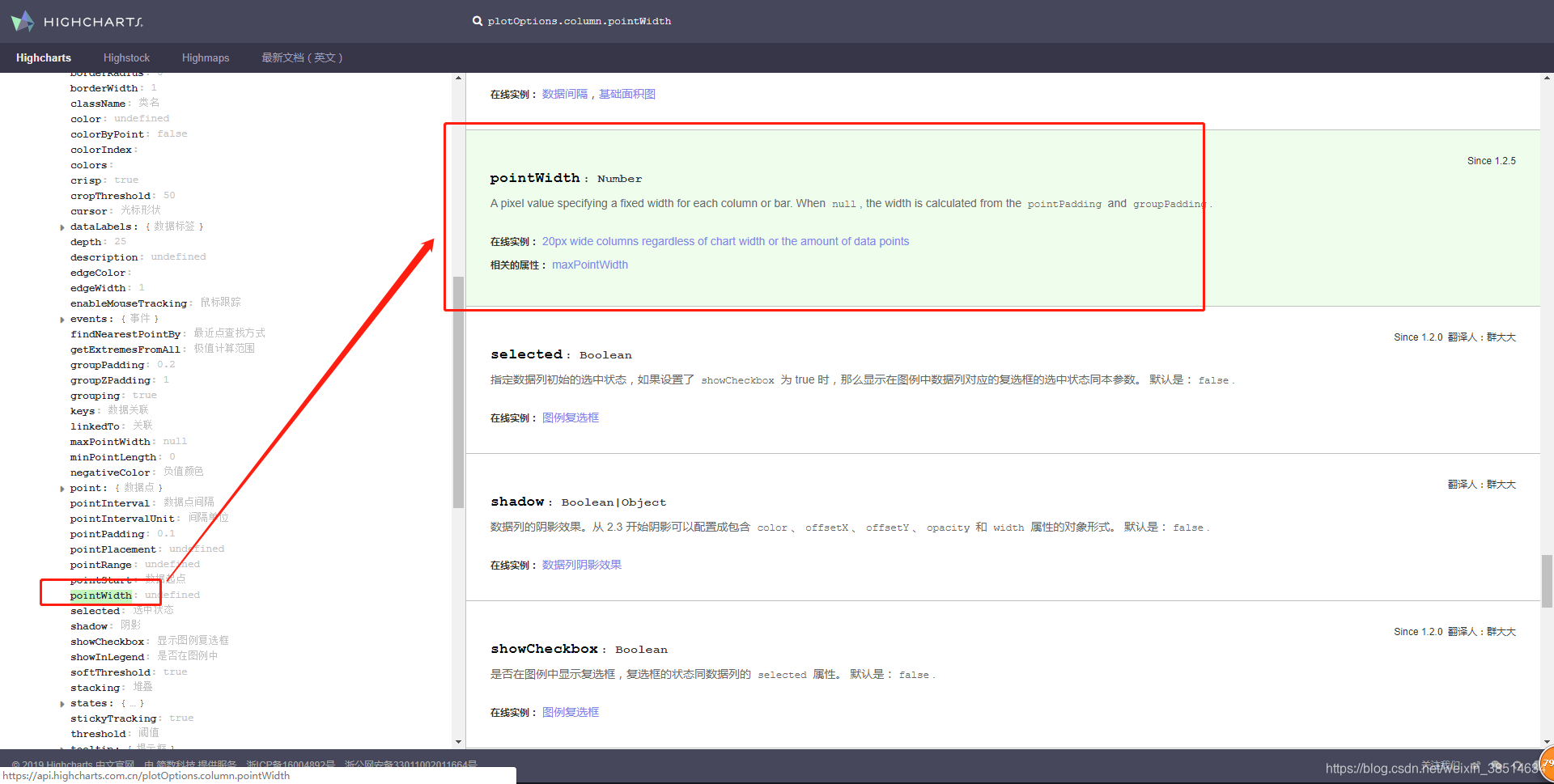Viewport: 1554px width, 784px height.
Task: Select groupPadding in the options tree
Action: (x=107, y=365)
